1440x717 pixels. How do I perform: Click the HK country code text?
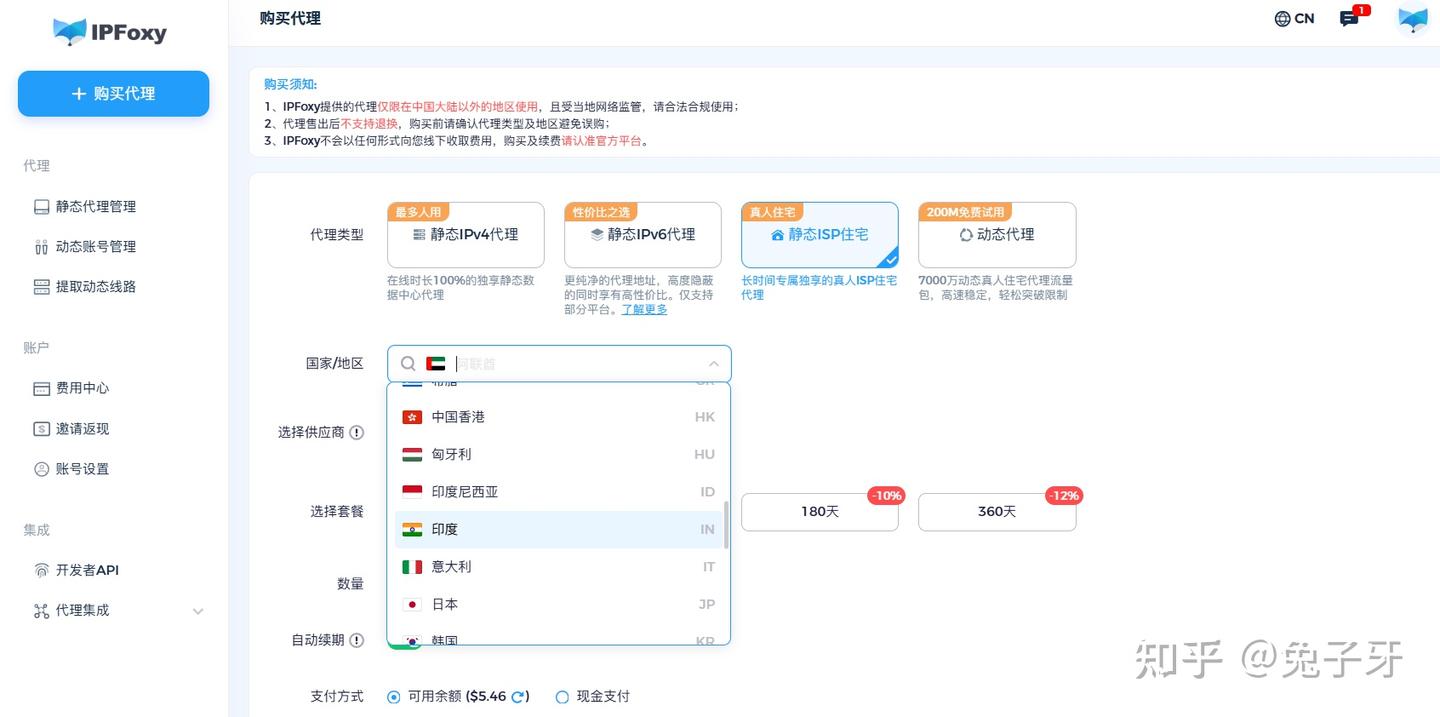coord(705,417)
